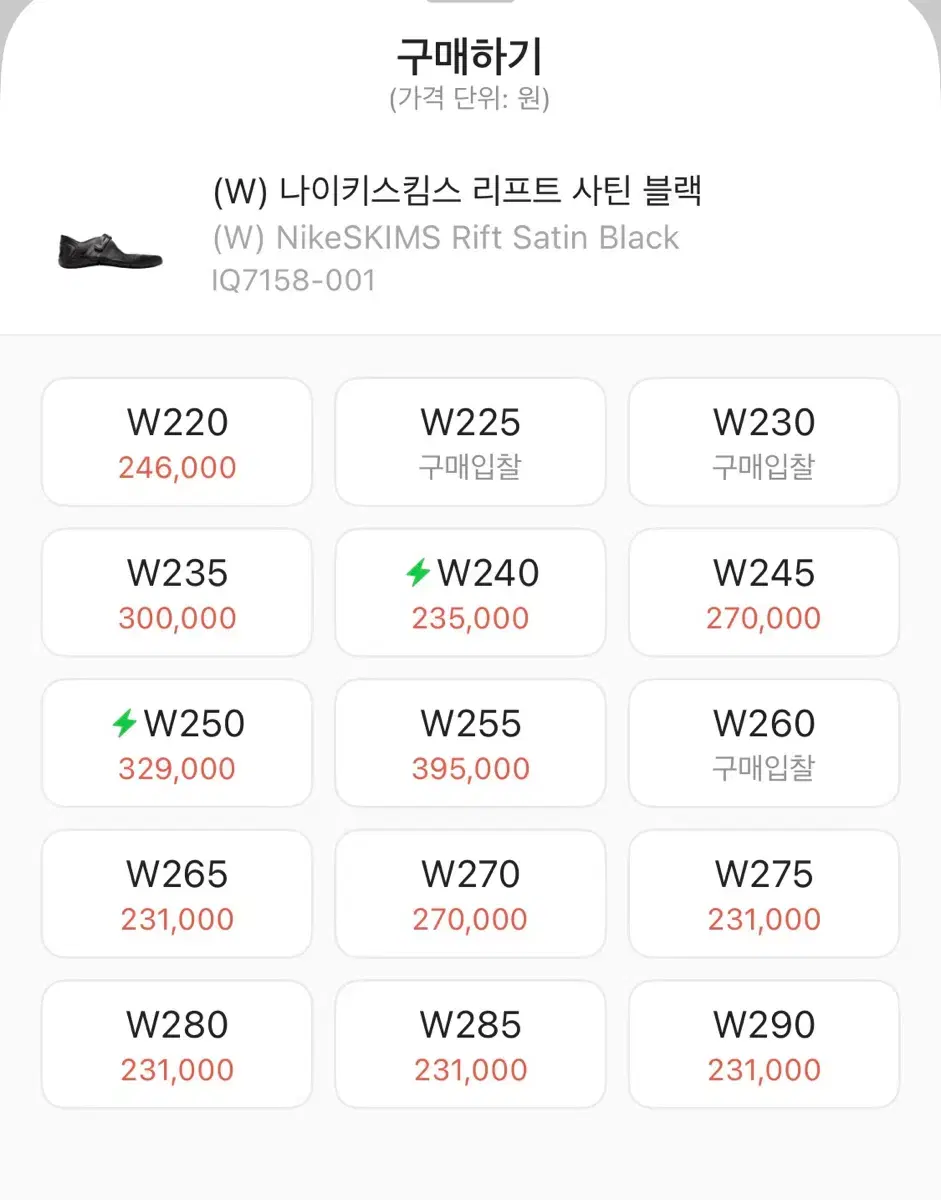This screenshot has height=1200, width=941.
Task: Select size W220 priced 246,000
Action: tap(177, 442)
